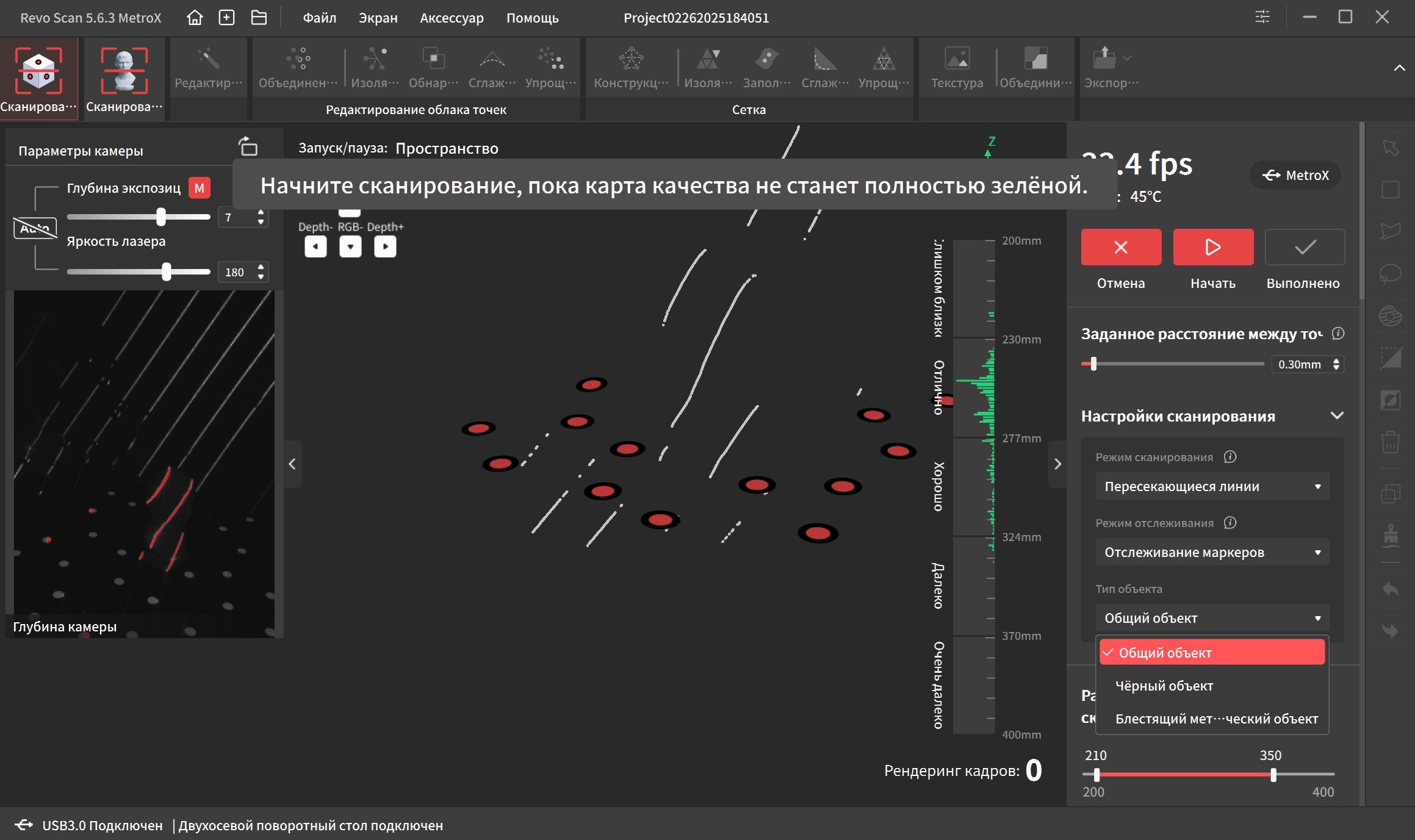Click the settings sliders icon in title bar

tap(1262, 17)
